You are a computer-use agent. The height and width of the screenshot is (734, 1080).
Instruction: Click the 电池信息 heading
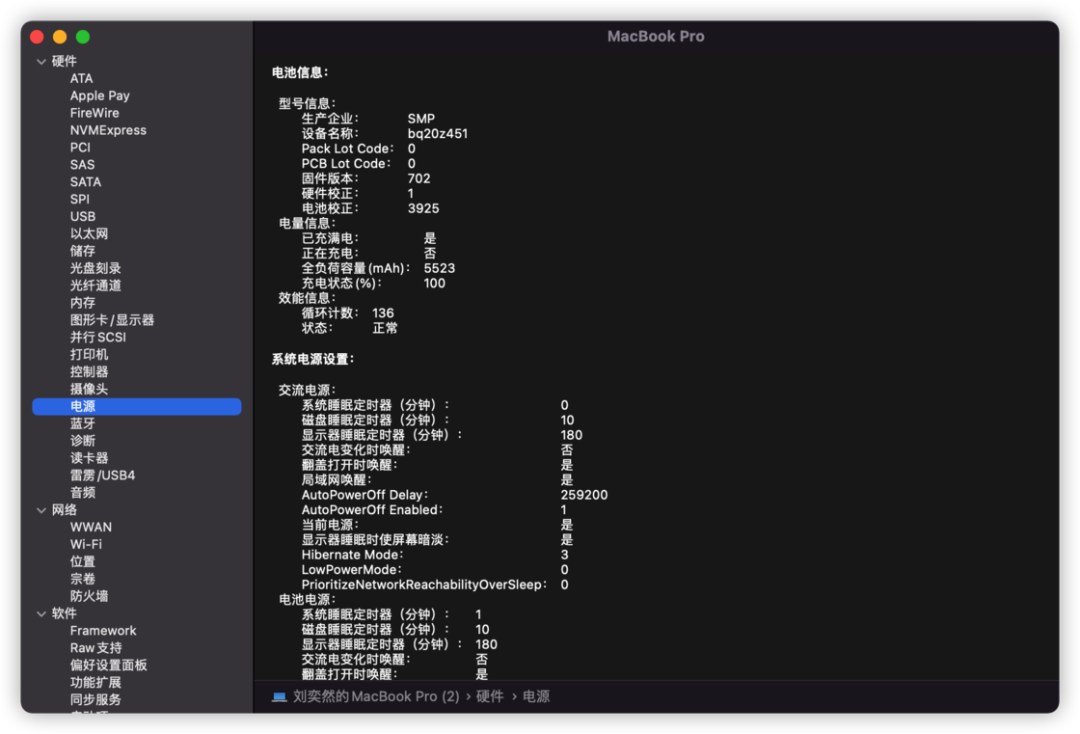pyautogui.click(x=300, y=72)
